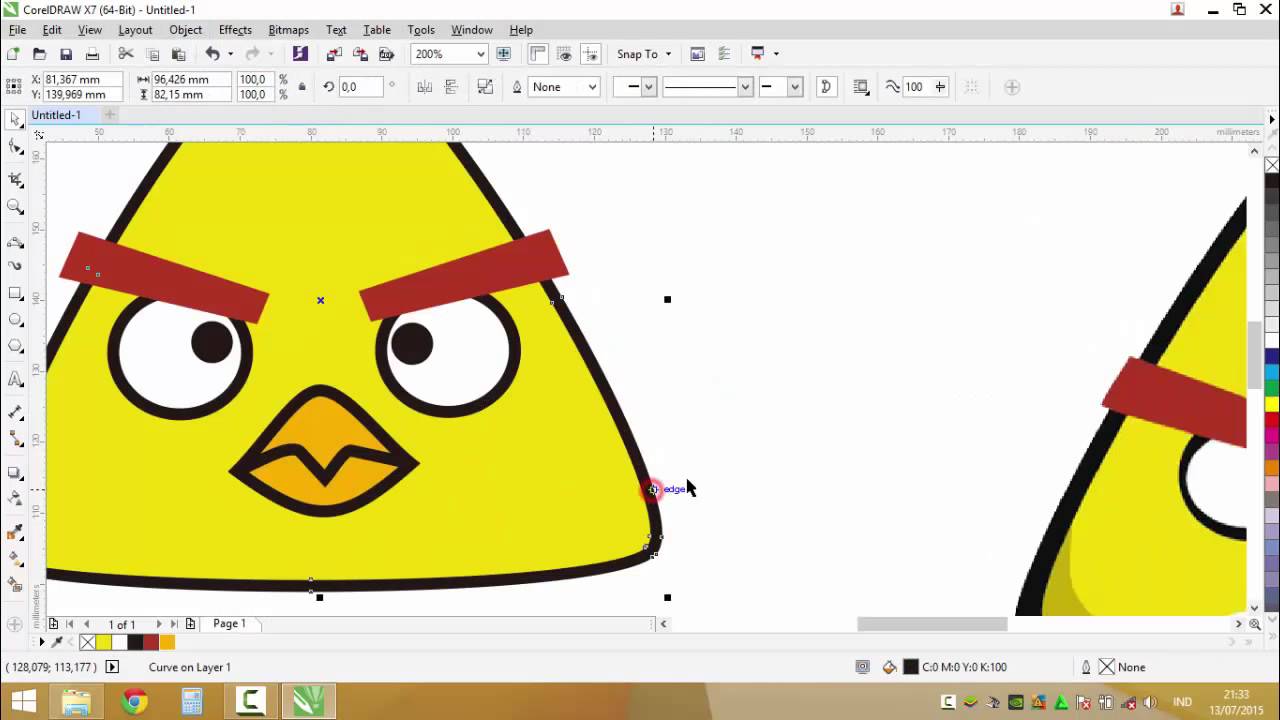Open the File menu
This screenshot has width=1280, height=720.
[x=17, y=30]
